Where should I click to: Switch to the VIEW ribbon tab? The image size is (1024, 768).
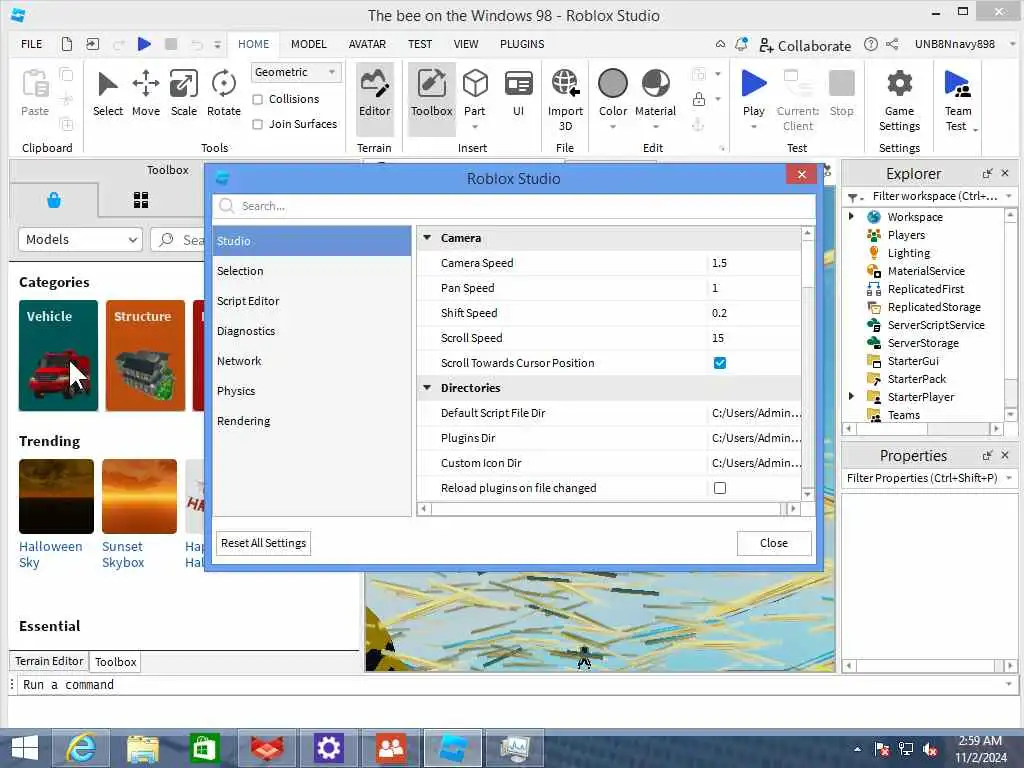click(x=466, y=44)
